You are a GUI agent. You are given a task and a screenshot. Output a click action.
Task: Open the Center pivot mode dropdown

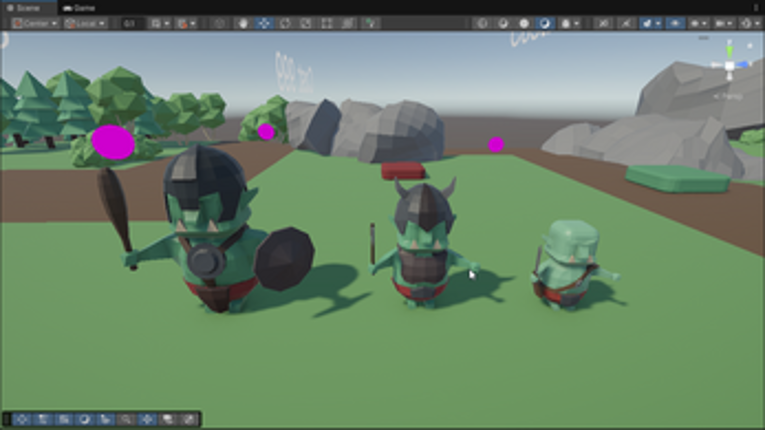32,23
